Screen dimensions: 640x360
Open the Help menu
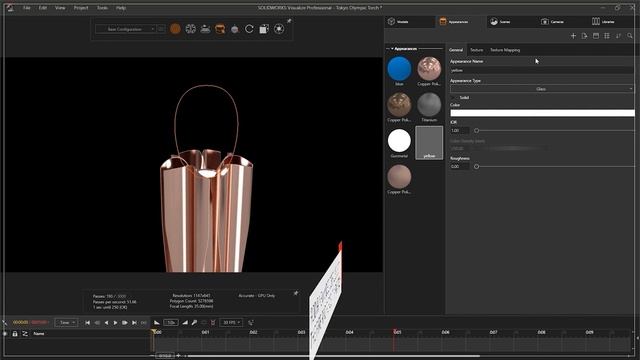121,8
